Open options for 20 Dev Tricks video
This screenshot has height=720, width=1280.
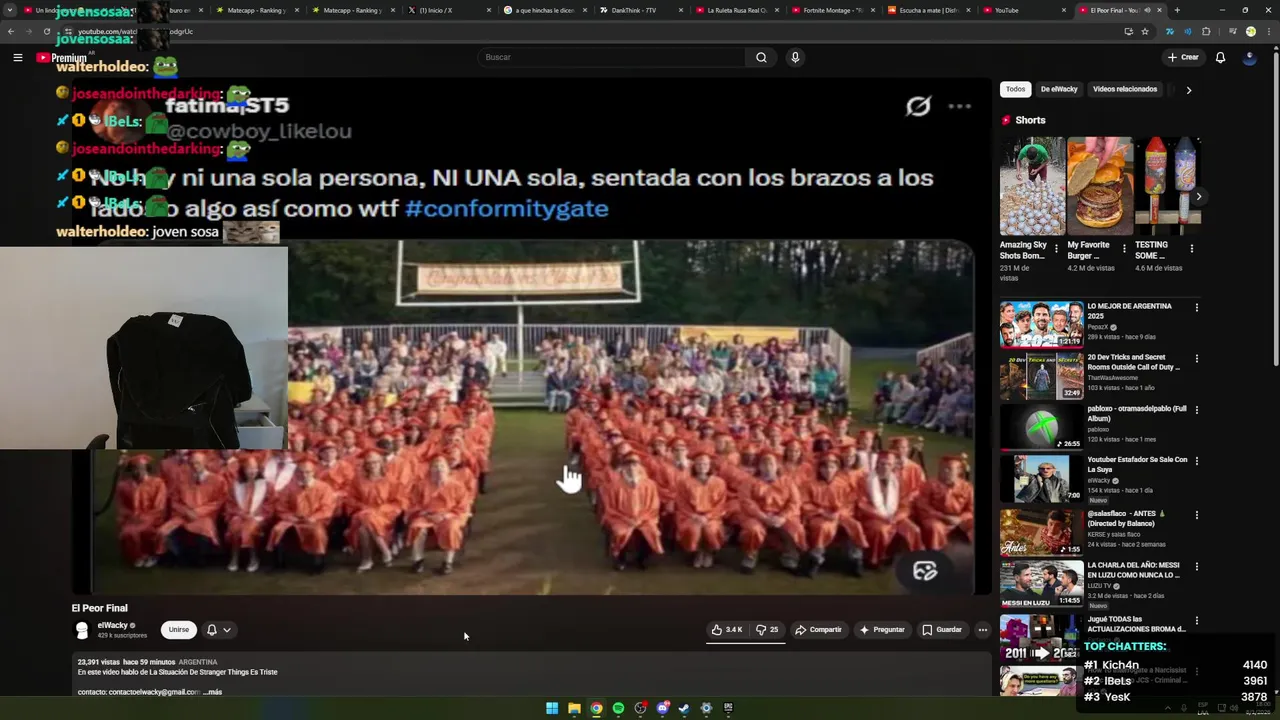1196,359
